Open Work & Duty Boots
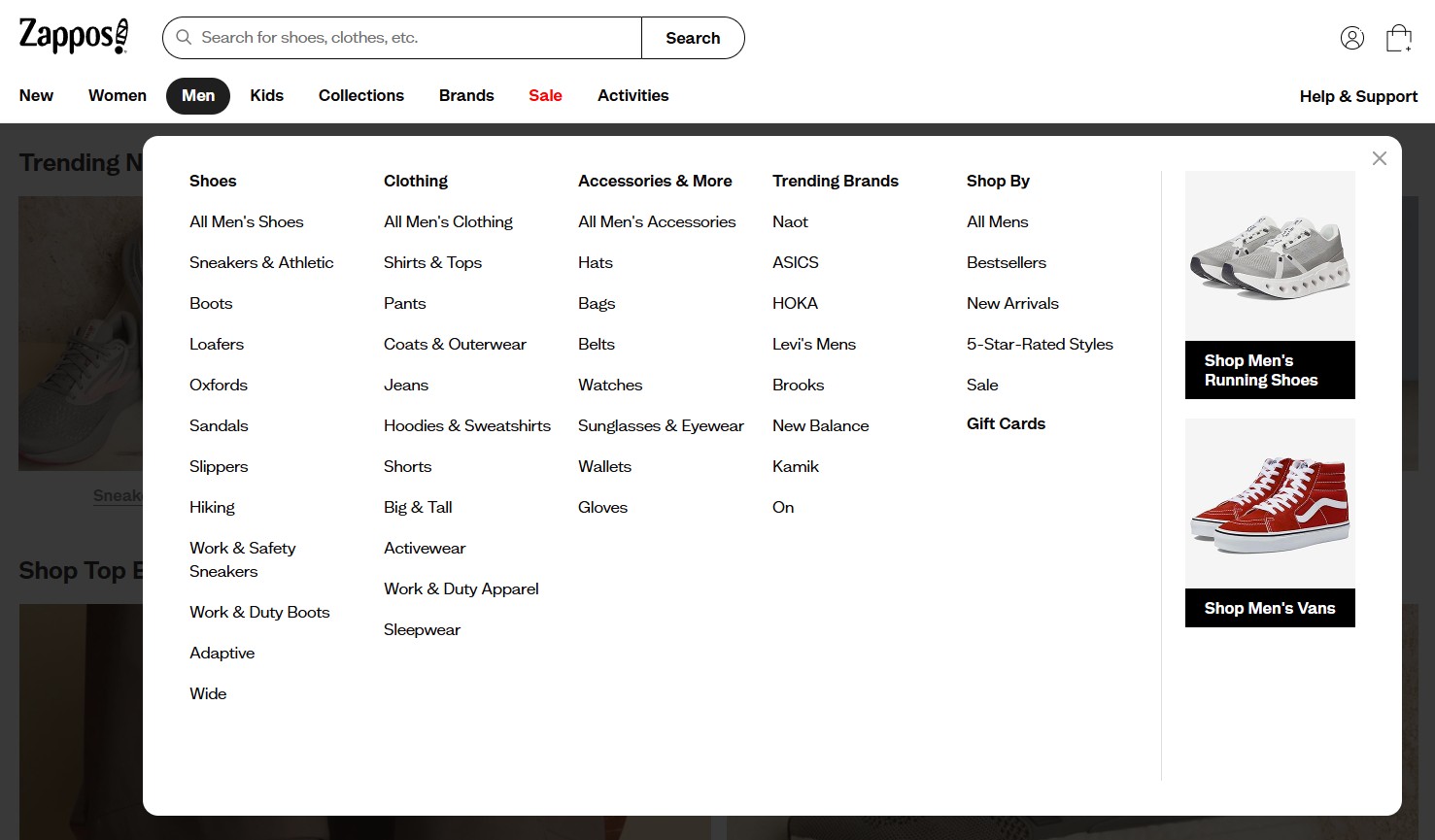Screen dimensions: 1435x840 coord(259,612)
